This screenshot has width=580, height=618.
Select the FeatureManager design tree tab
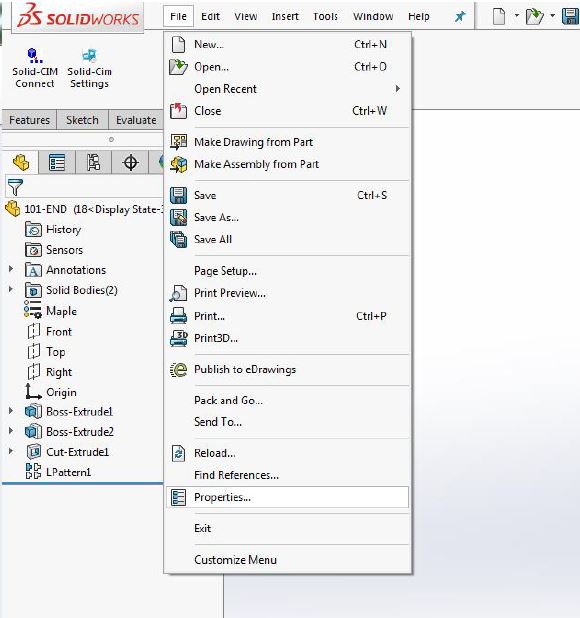pos(20,162)
